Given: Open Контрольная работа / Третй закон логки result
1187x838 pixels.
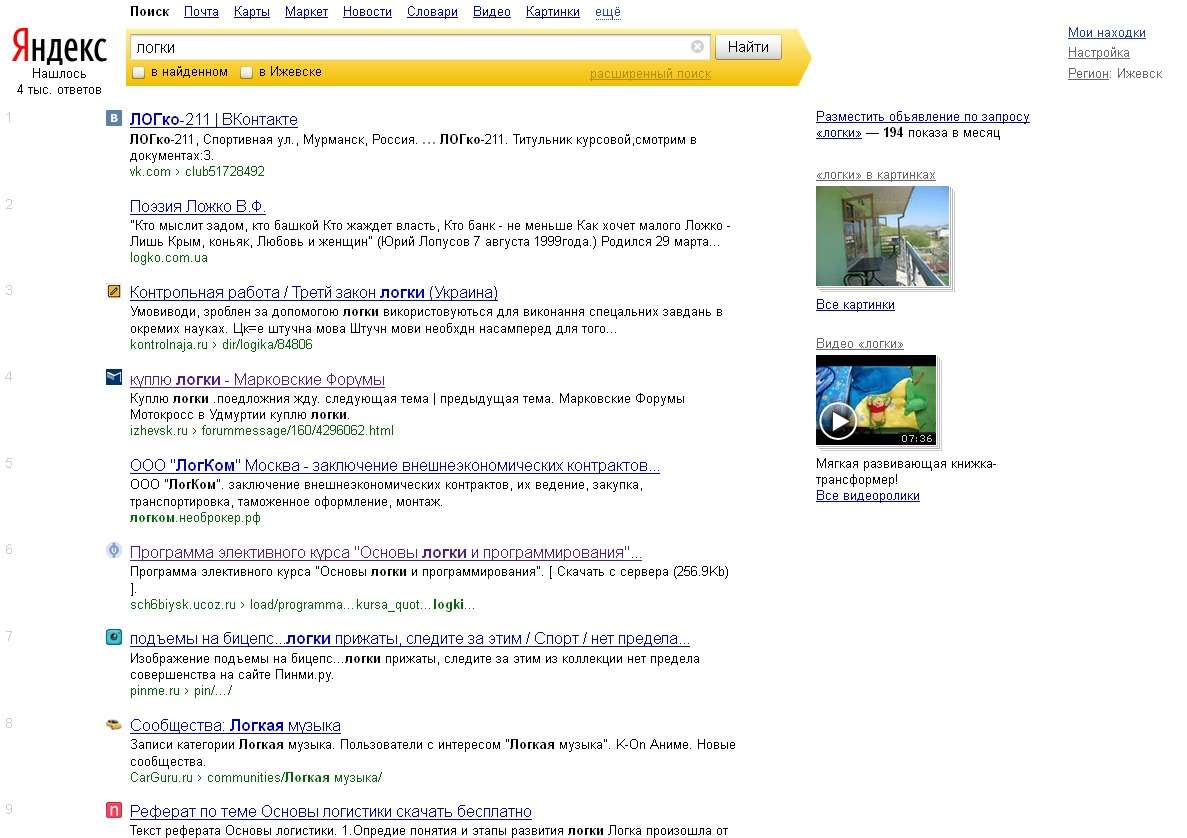Looking at the screenshot, I should [313, 293].
